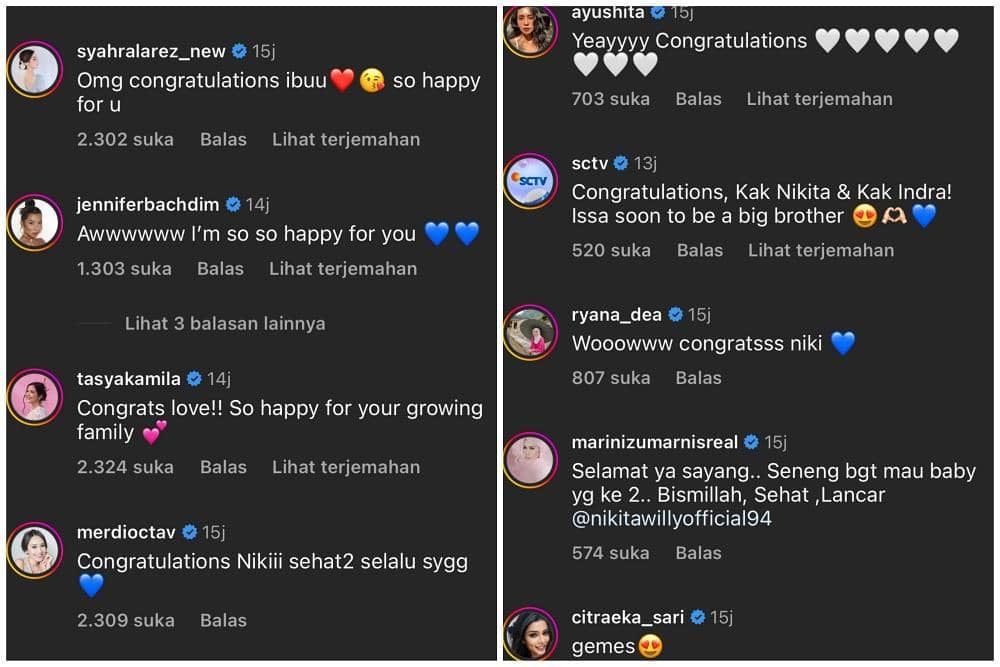Translate tasyakamila's comment with Lihat terjemahan

point(346,467)
